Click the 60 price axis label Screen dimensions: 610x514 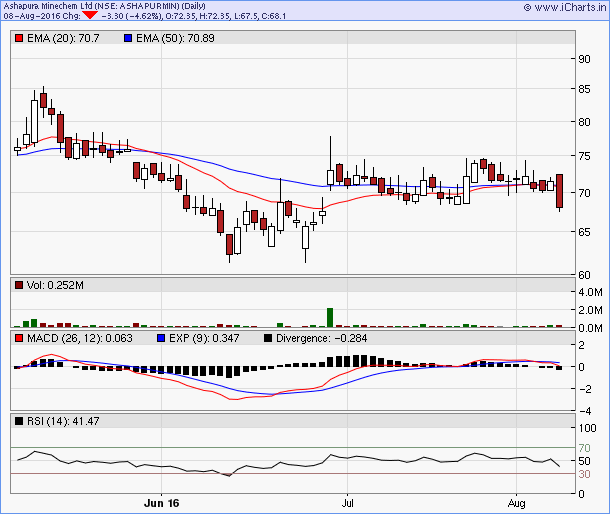pos(584,275)
